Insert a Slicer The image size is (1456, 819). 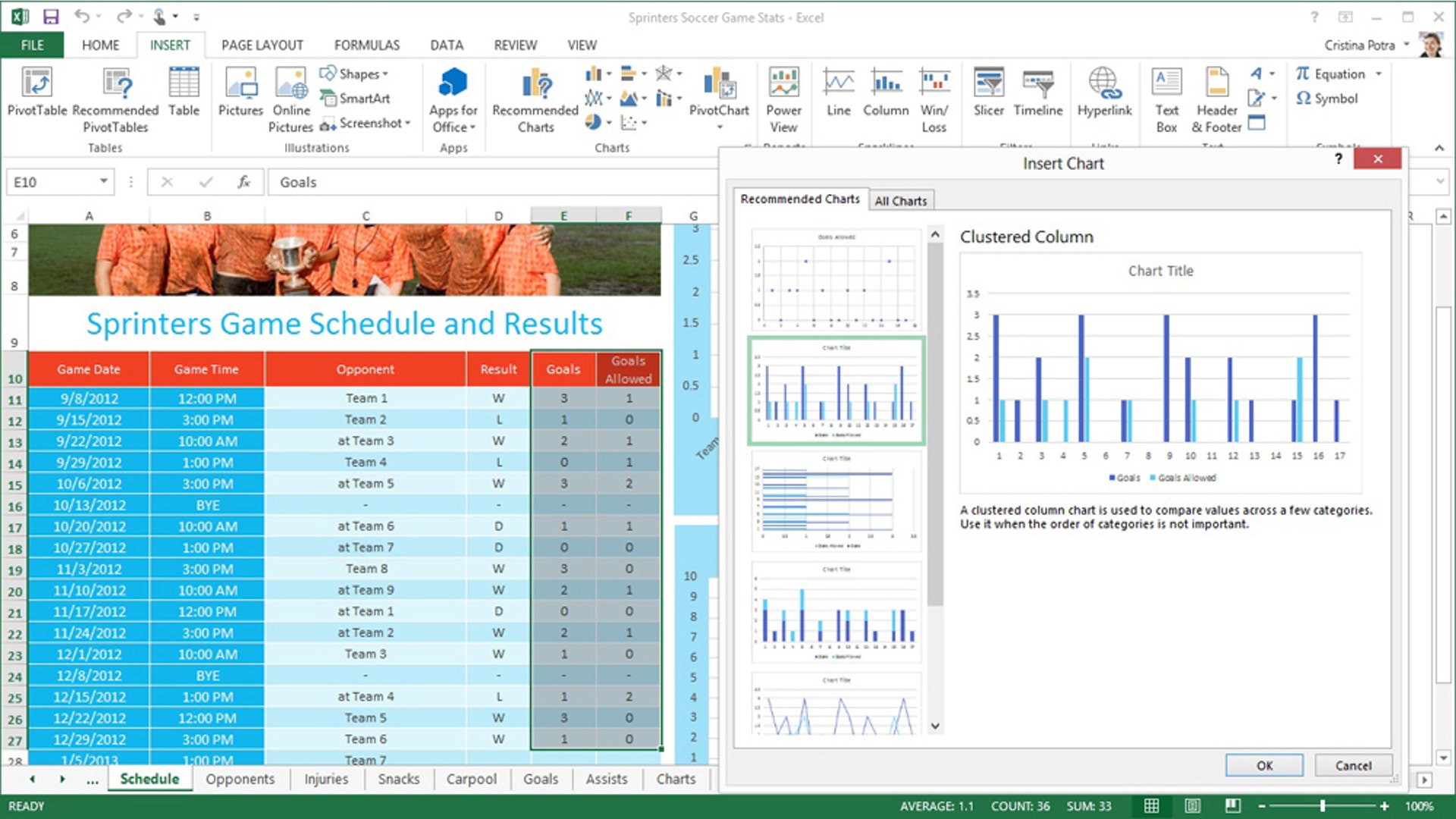click(988, 99)
